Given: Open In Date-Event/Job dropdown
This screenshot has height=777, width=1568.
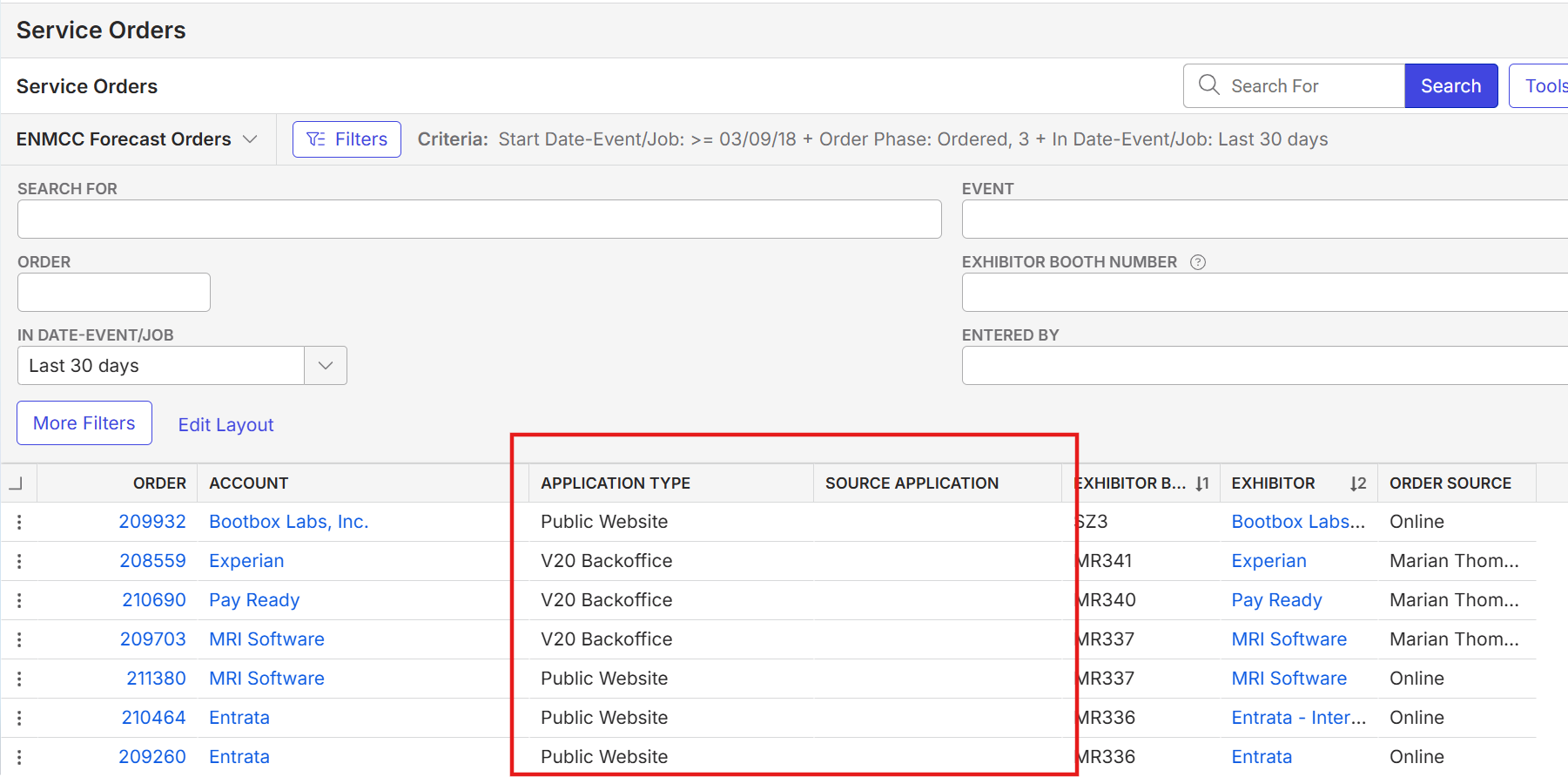Looking at the screenshot, I should click(x=326, y=366).
